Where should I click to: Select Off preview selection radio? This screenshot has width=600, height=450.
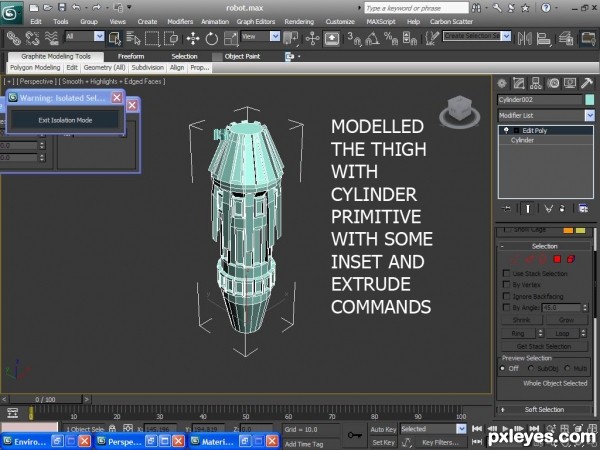click(x=502, y=368)
